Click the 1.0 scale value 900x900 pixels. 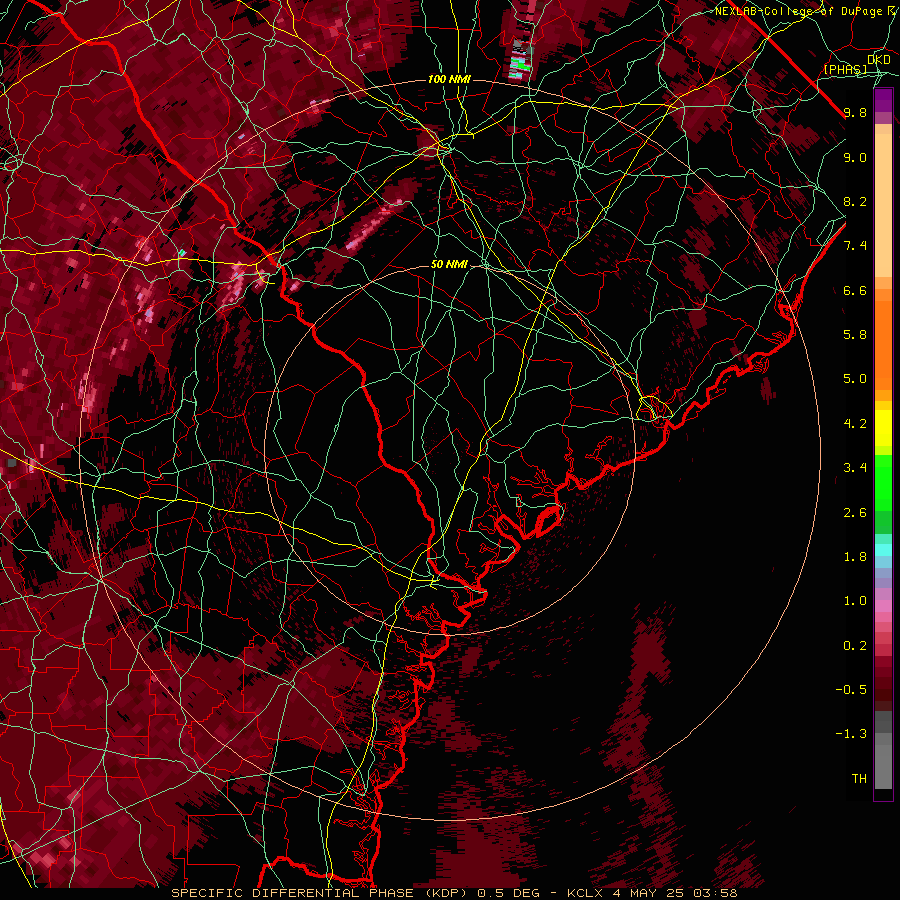point(855,602)
